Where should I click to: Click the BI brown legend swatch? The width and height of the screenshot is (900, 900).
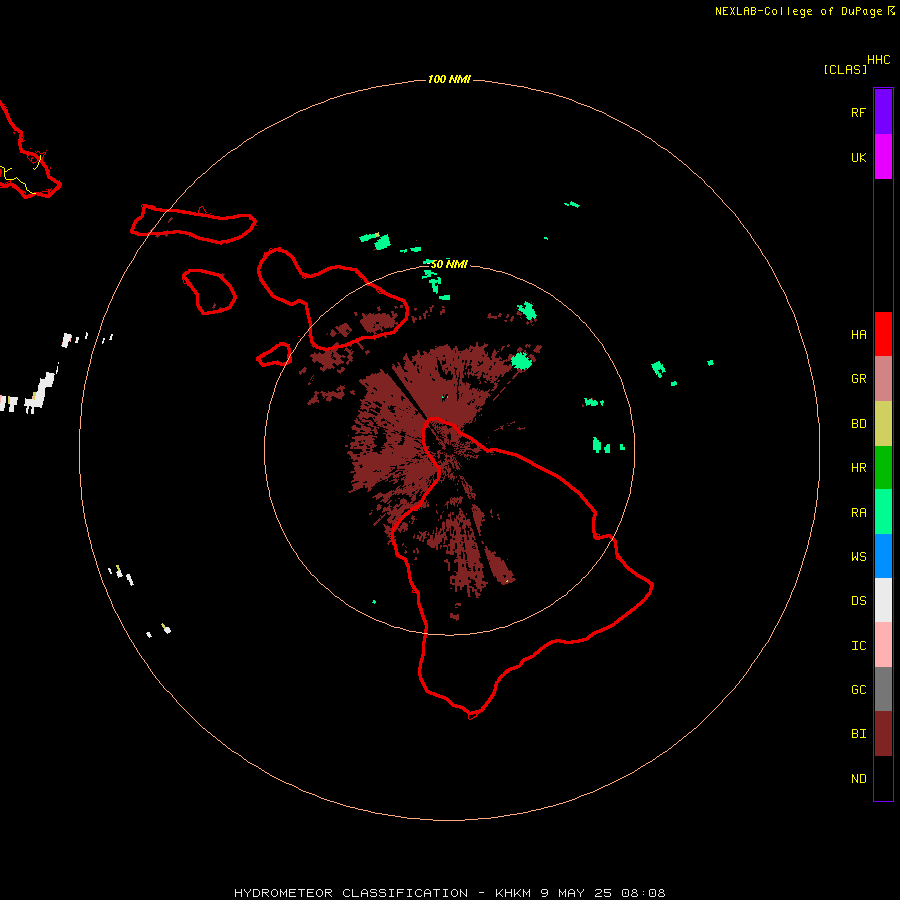point(883,734)
